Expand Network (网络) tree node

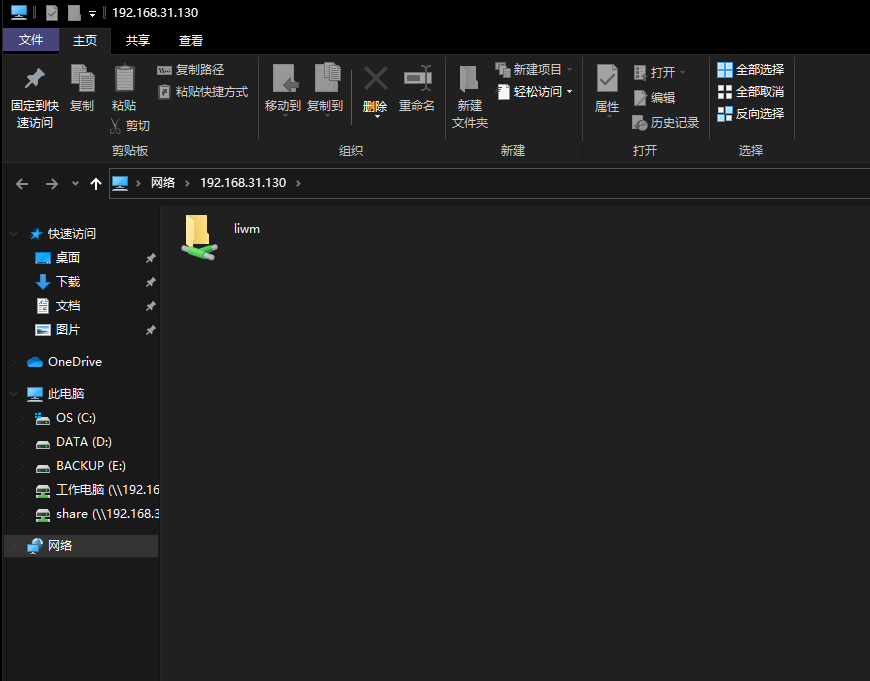point(14,546)
